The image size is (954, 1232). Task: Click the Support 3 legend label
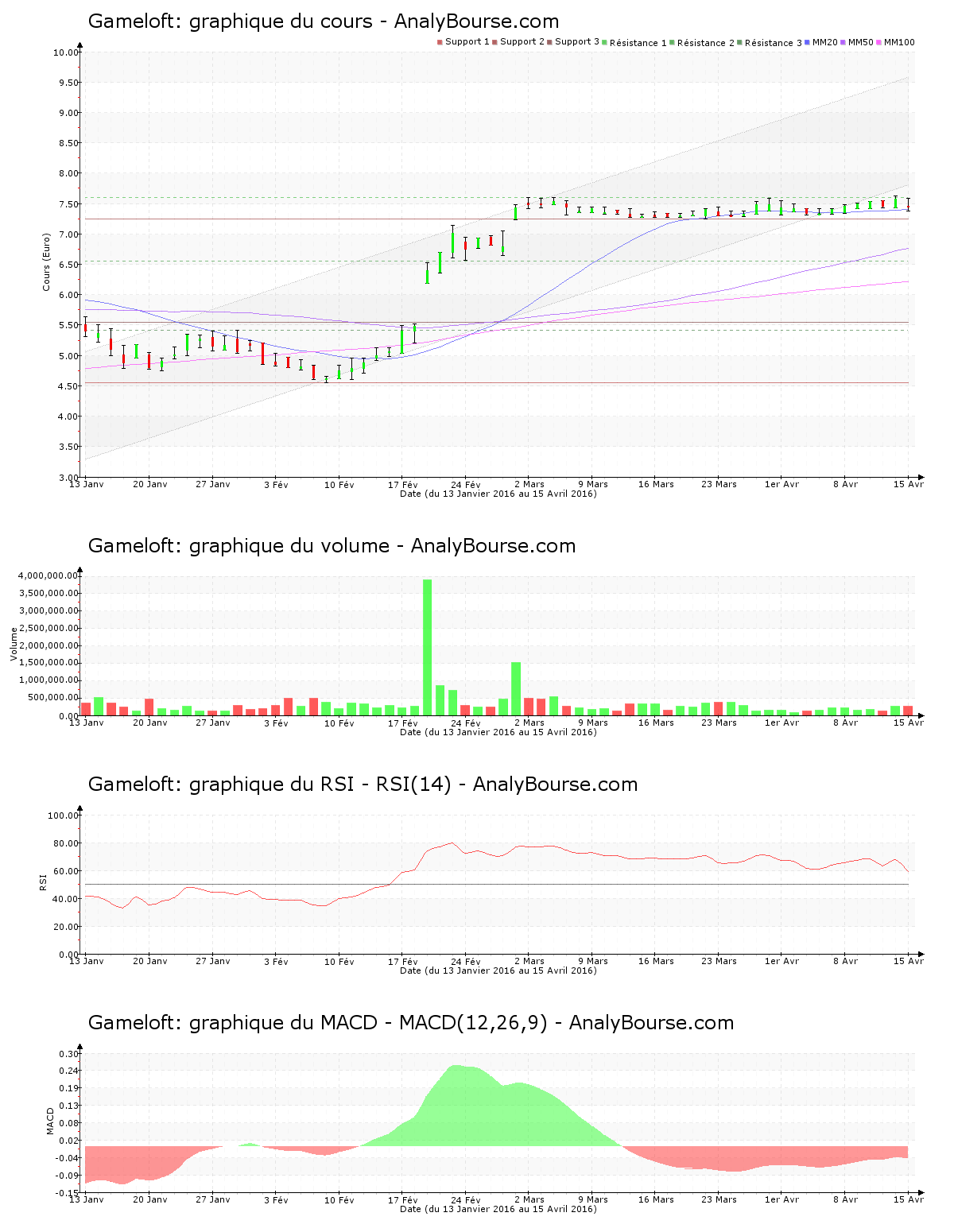click(577, 42)
